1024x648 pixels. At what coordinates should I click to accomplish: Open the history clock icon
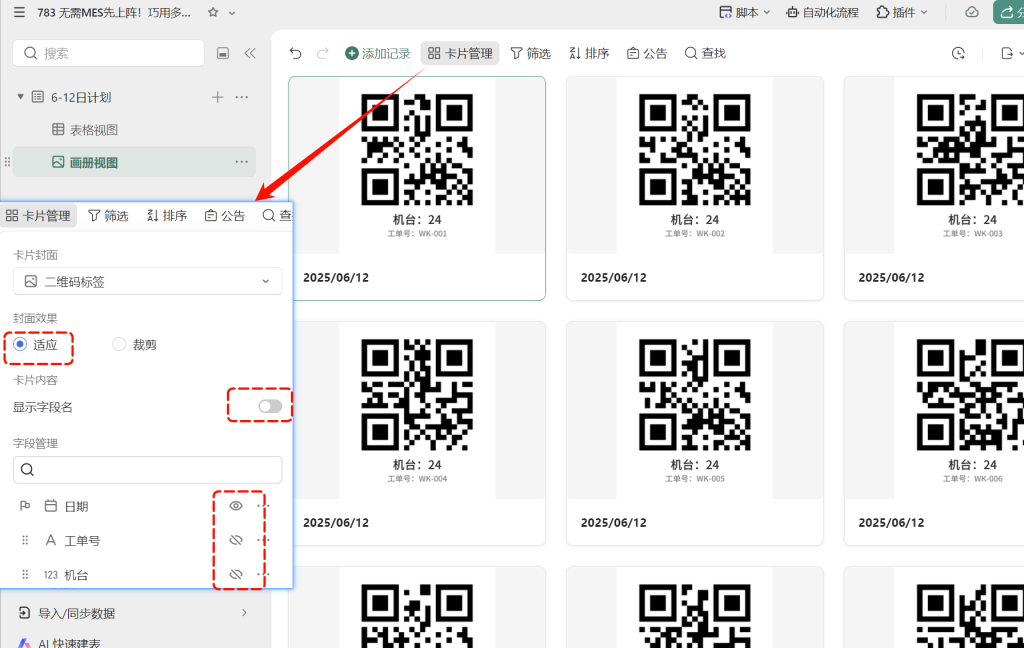[958, 54]
